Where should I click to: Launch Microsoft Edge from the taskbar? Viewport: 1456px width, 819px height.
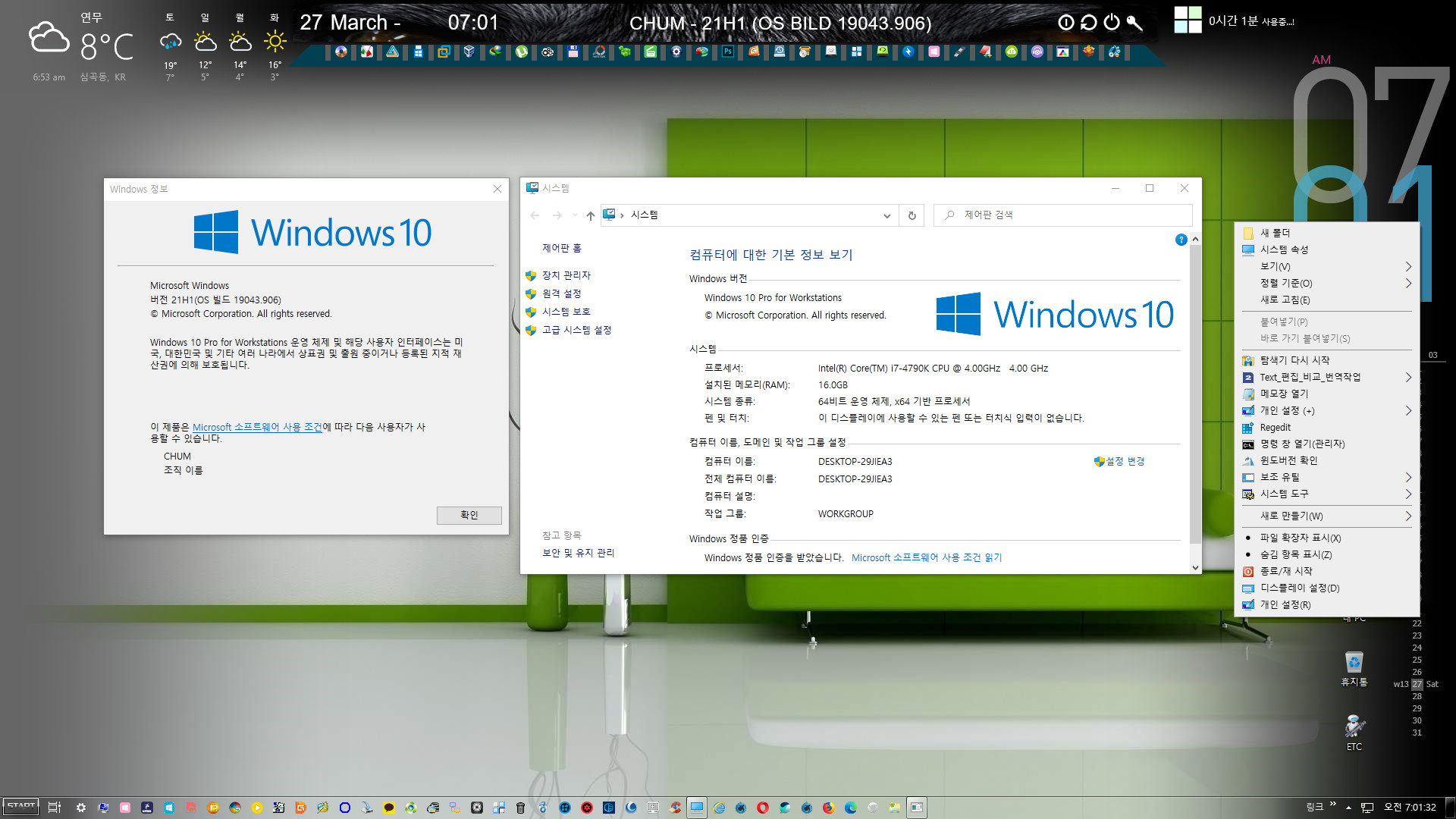850,808
